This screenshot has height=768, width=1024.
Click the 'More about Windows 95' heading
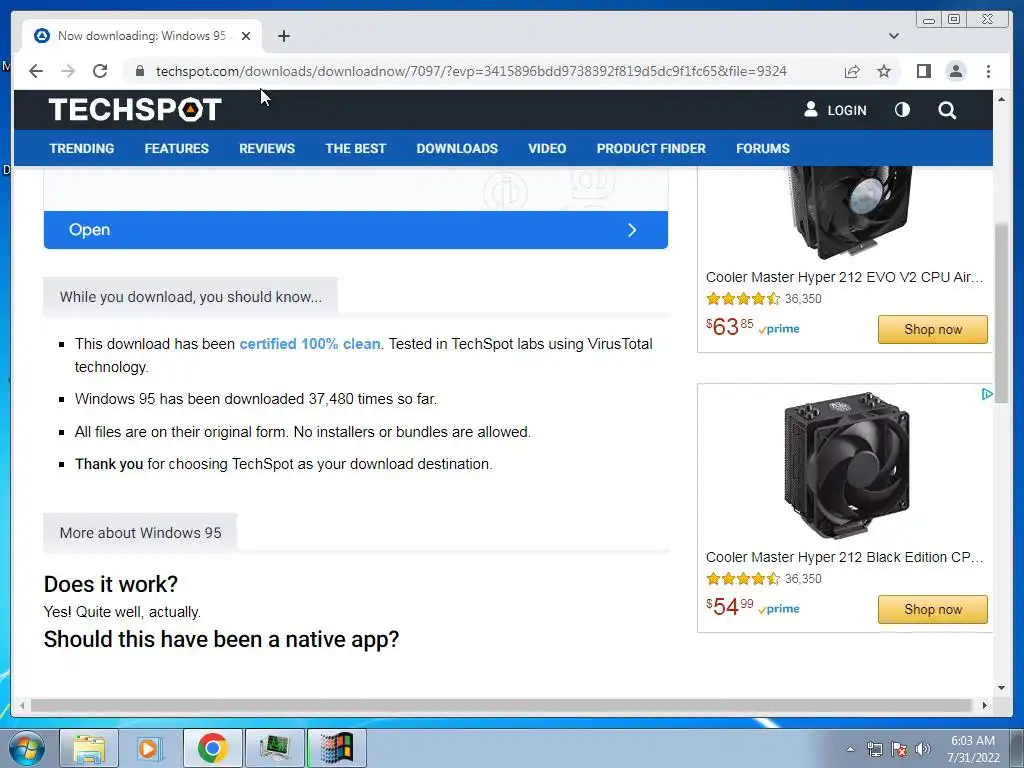pyautogui.click(x=140, y=533)
